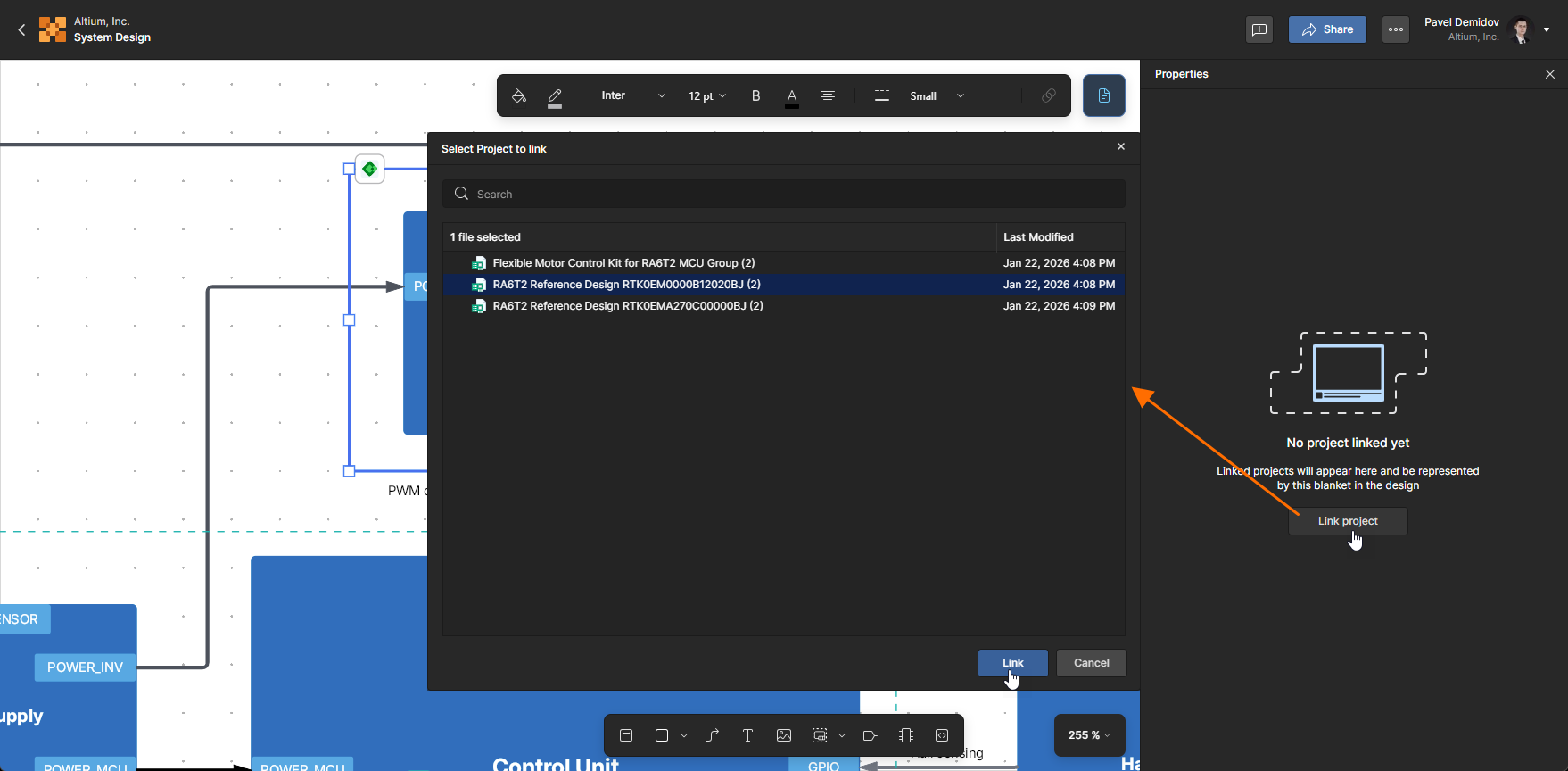This screenshot has height=771, width=1568.
Task: Select the fill color bucket tool
Action: click(x=519, y=95)
